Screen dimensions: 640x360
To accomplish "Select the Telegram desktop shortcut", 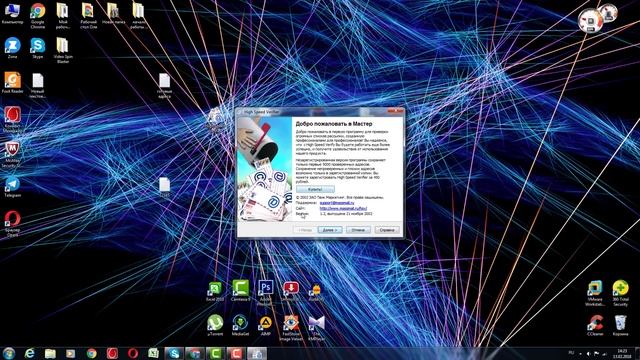I will click(12, 188).
